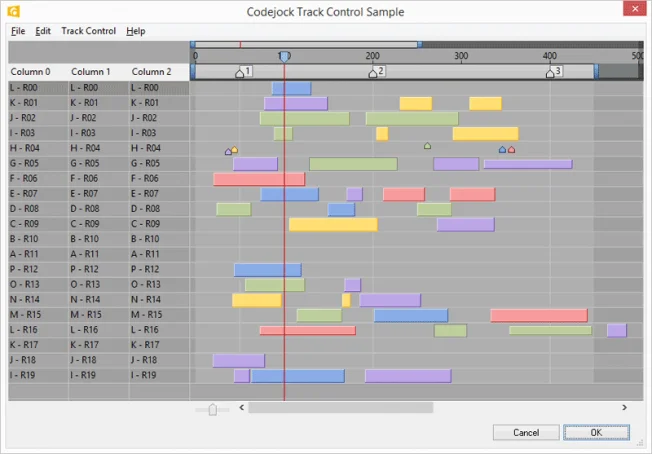Viewport: 652px width, 454px height.
Task: Click timeline marker 2 on the ruler
Action: pyautogui.click(x=373, y=73)
